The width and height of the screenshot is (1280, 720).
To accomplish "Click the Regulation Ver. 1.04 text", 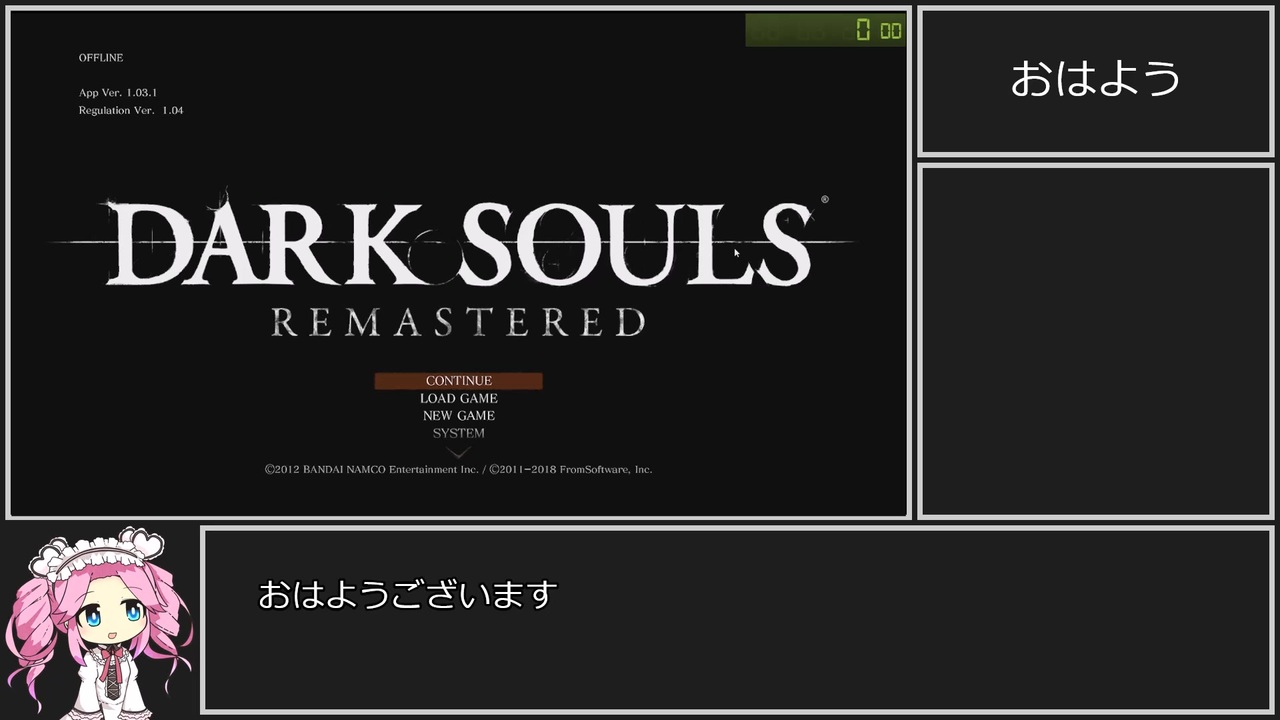I will pyautogui.click(x=131, y=111).
